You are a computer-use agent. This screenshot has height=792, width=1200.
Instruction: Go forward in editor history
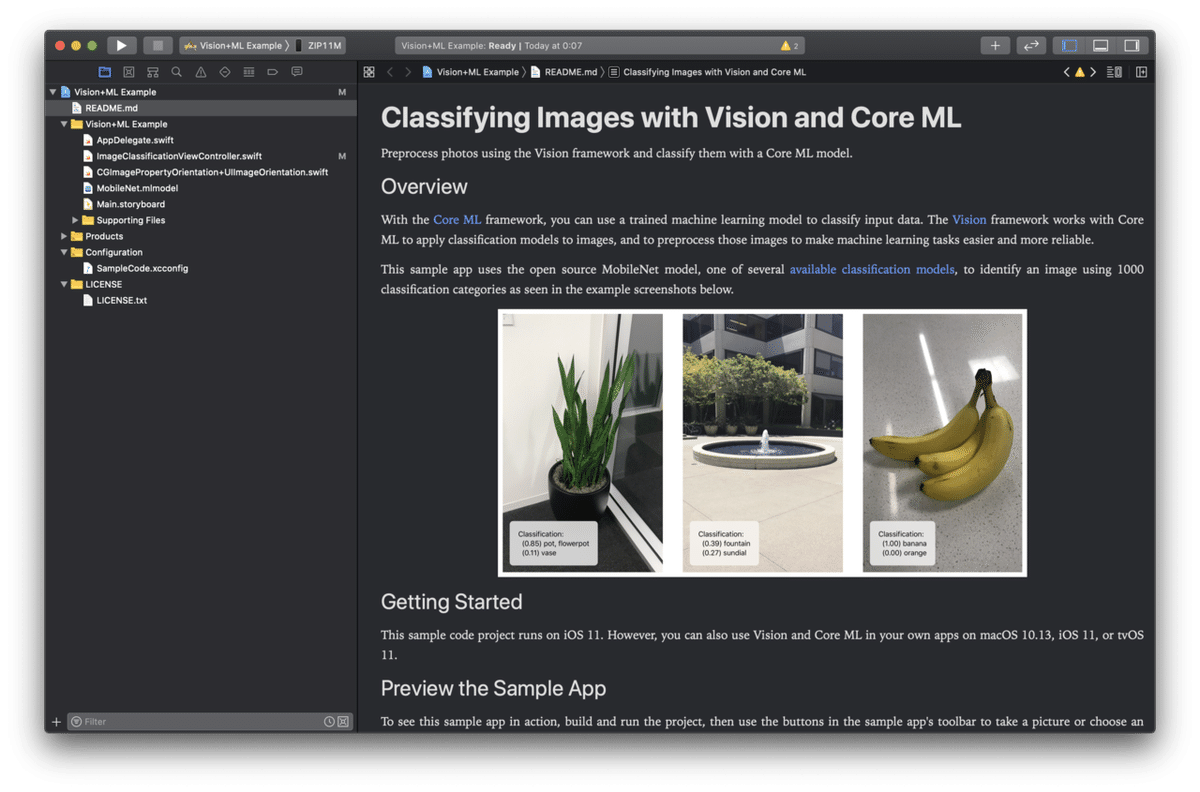407,72
